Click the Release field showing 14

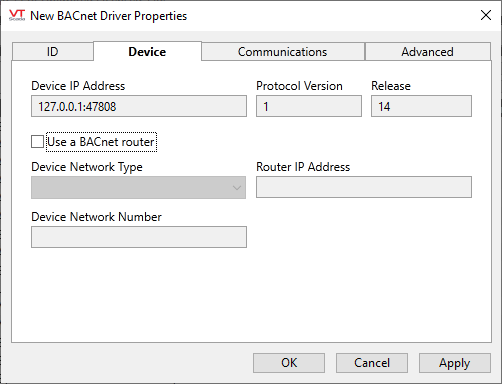(x=421, y=106)
